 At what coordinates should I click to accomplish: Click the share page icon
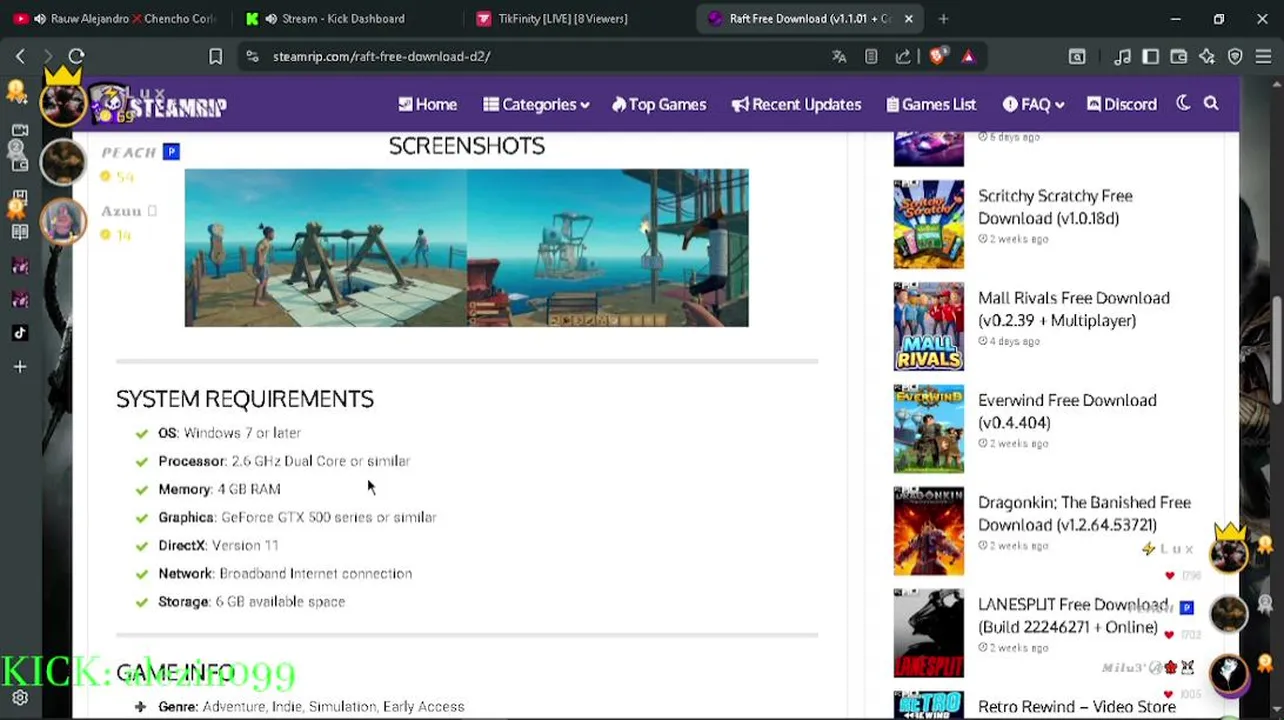[x=903, y=57]
